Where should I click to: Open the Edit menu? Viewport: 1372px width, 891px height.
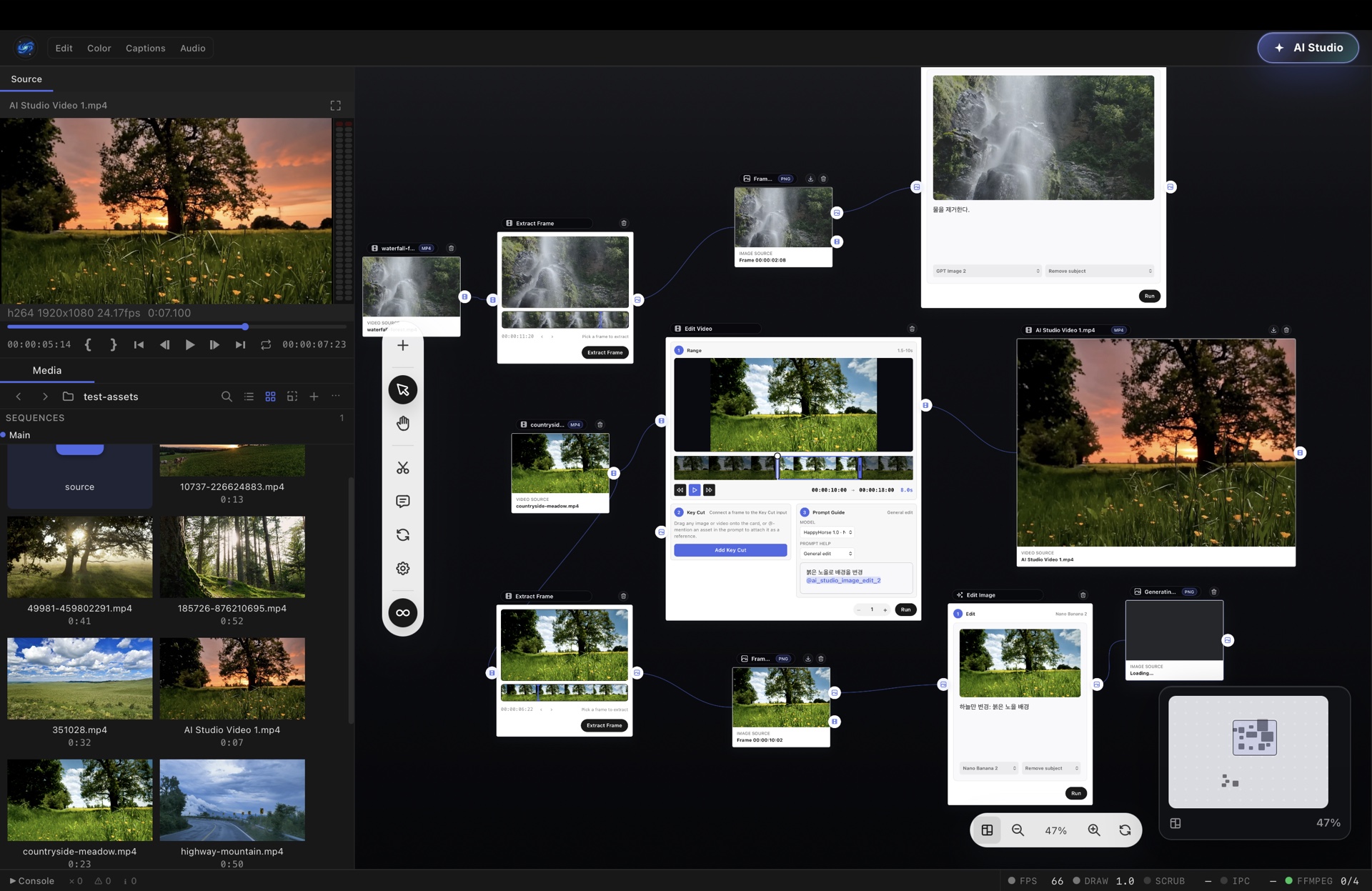coord(64,48)
